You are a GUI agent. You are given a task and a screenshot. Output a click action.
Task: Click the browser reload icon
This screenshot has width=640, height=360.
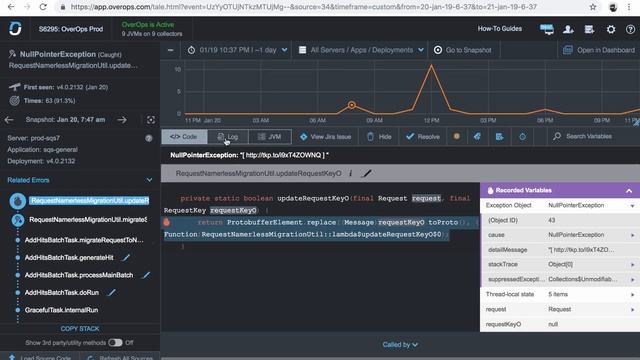click(43, 7)
